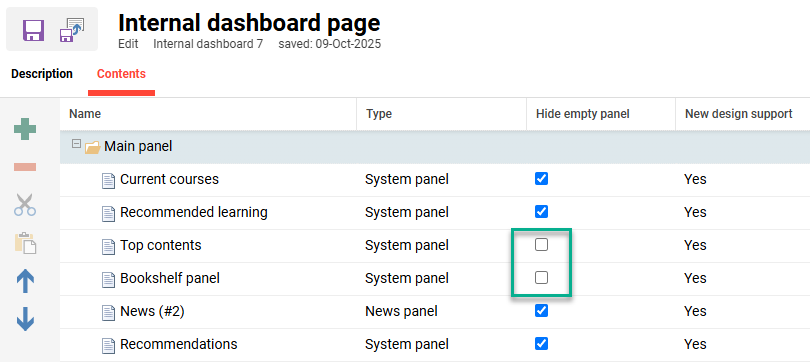
Task: Click the saved: 09-Oct-2025 text
Action: (x=330, y=44)
